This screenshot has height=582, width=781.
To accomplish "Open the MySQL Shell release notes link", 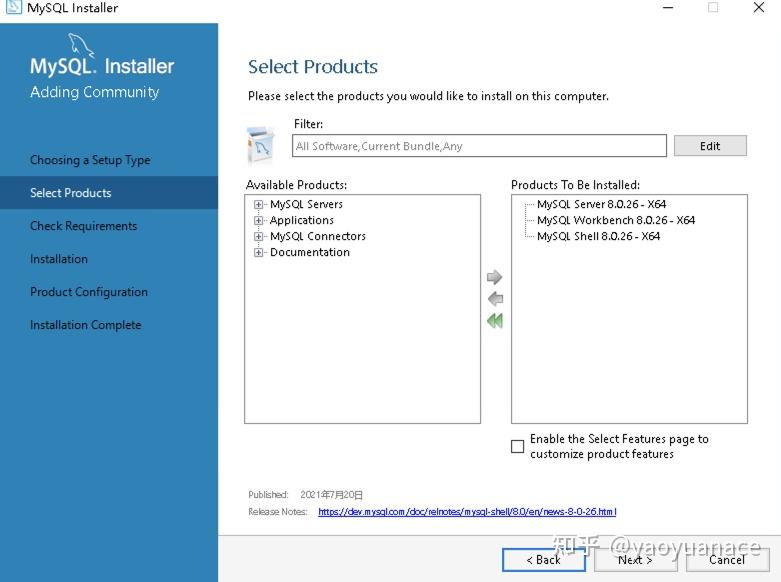I will point(467,512).
